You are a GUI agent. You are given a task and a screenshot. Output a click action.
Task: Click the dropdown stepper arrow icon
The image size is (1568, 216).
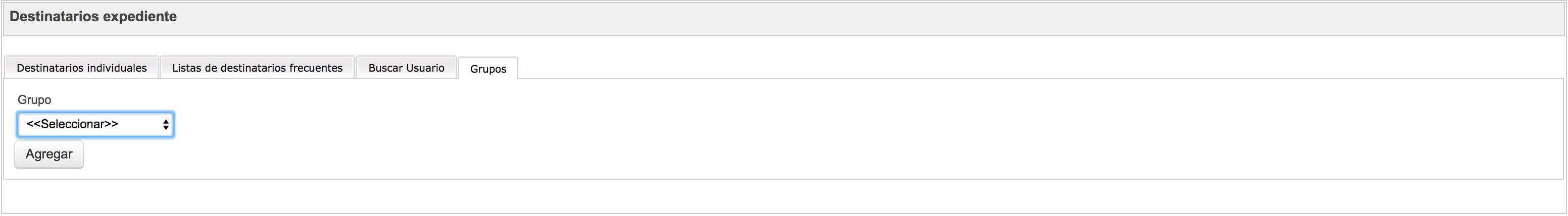166,125
